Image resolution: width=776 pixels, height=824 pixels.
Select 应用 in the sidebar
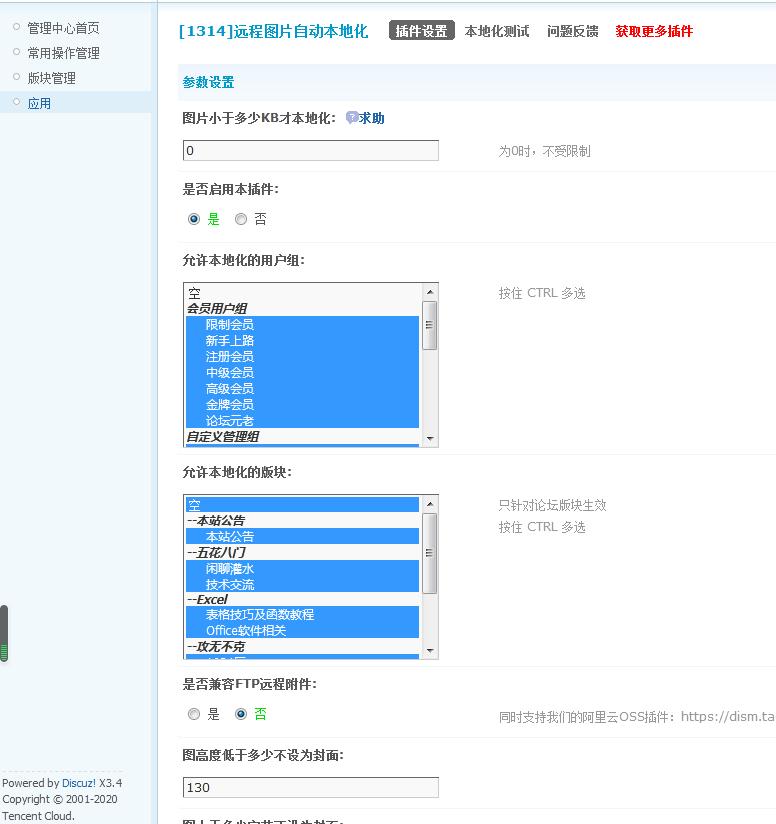[x=39, y=104]
